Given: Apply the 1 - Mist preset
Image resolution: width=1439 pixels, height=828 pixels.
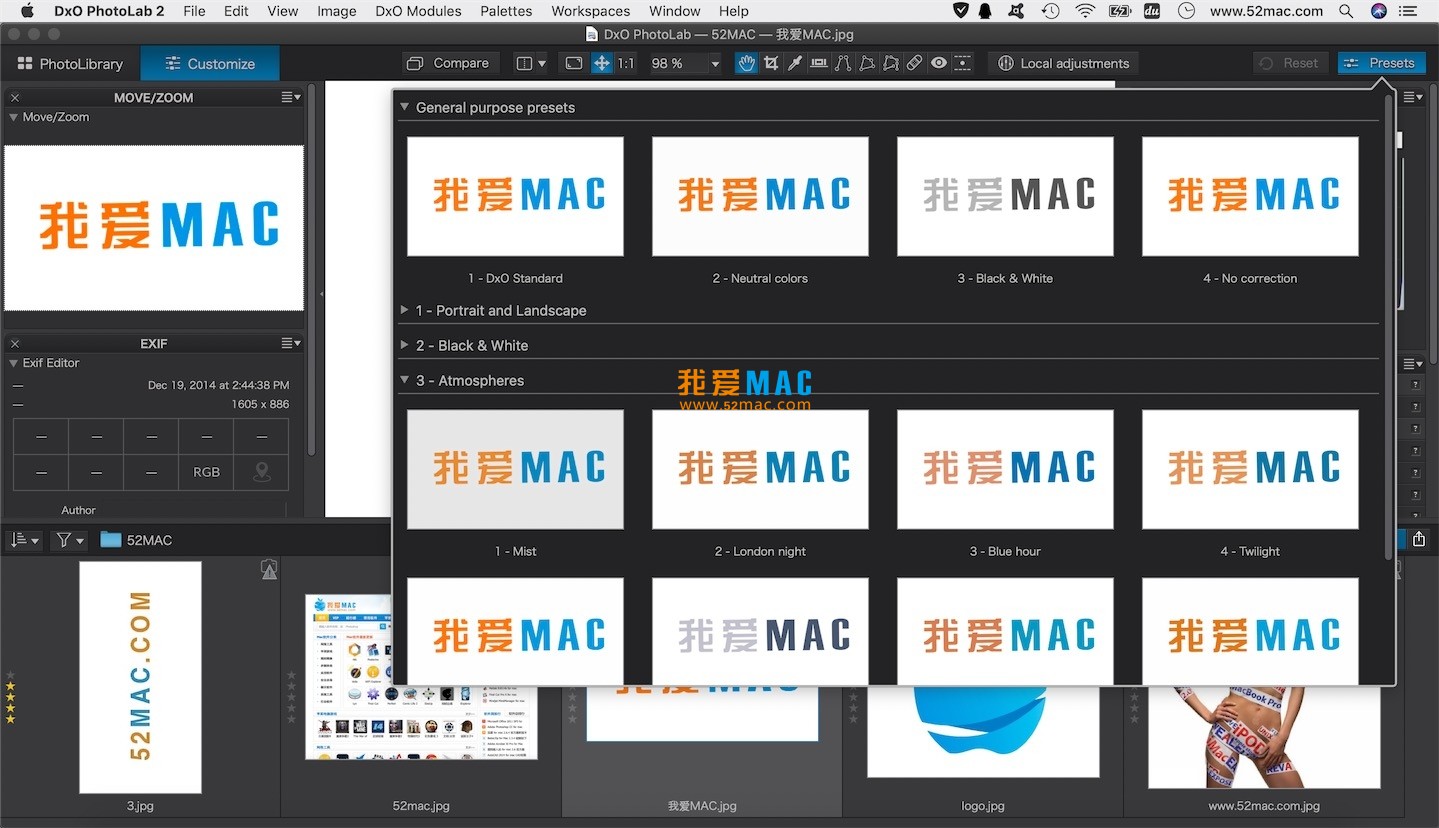Looking at the screenshot, I should coord(515,469).
